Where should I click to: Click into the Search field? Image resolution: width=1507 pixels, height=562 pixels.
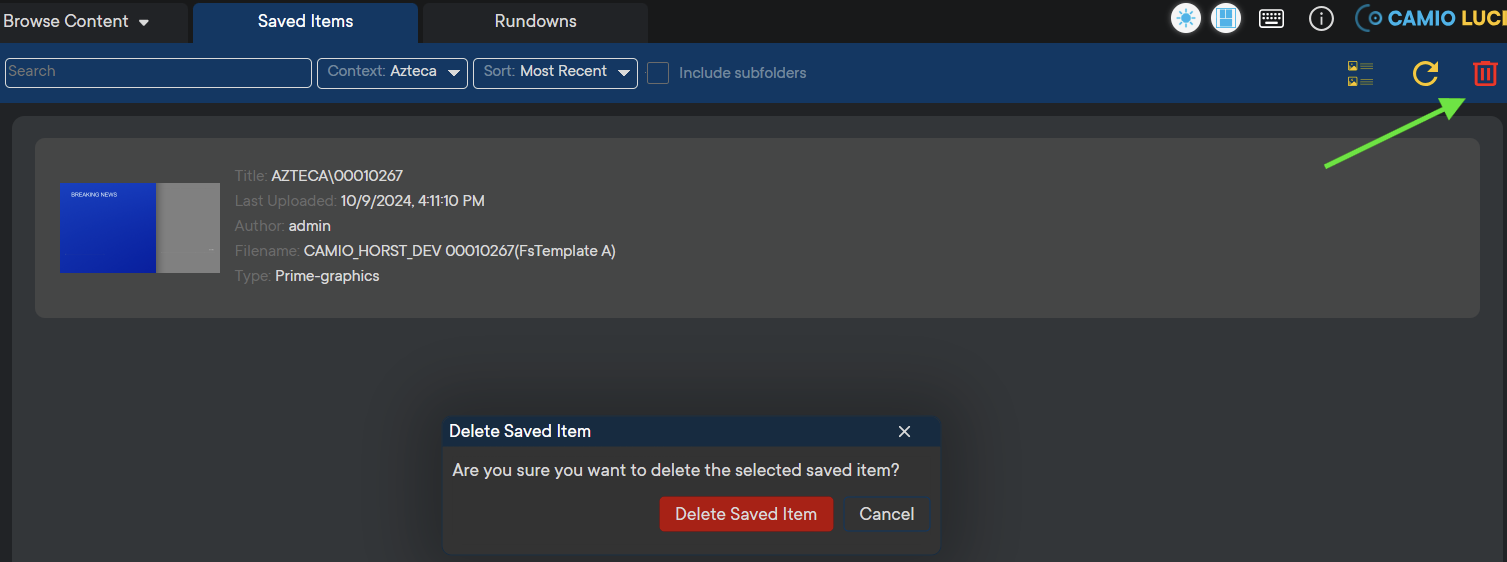(x=158, y=72)
